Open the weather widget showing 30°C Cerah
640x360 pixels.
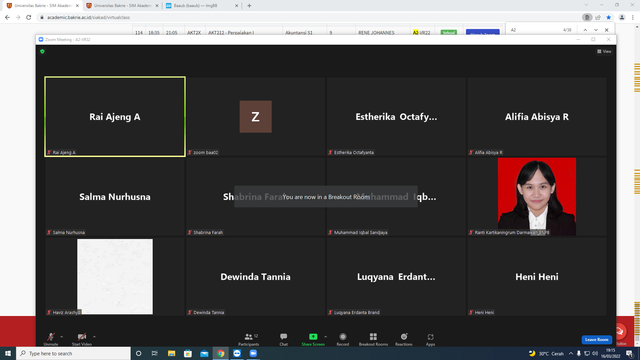[x=546, y=353]
